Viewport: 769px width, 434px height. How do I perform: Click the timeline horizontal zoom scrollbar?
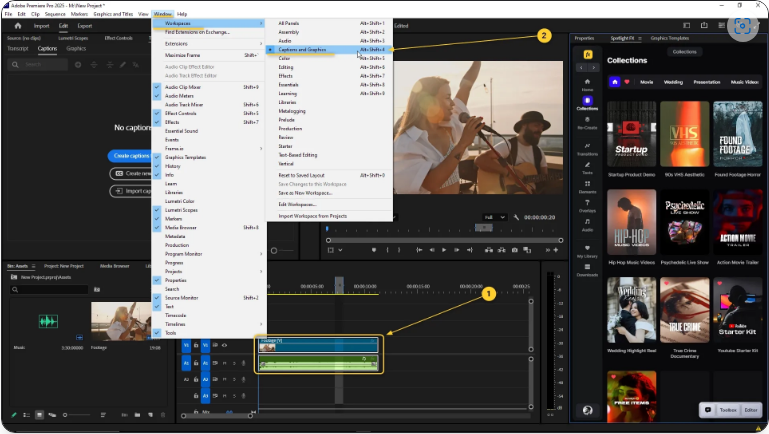[x=217, y=416]
